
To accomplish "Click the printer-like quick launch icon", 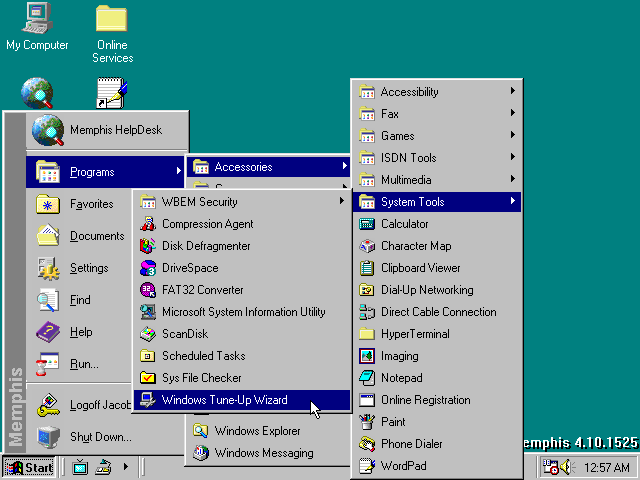I will pos(103,467).
